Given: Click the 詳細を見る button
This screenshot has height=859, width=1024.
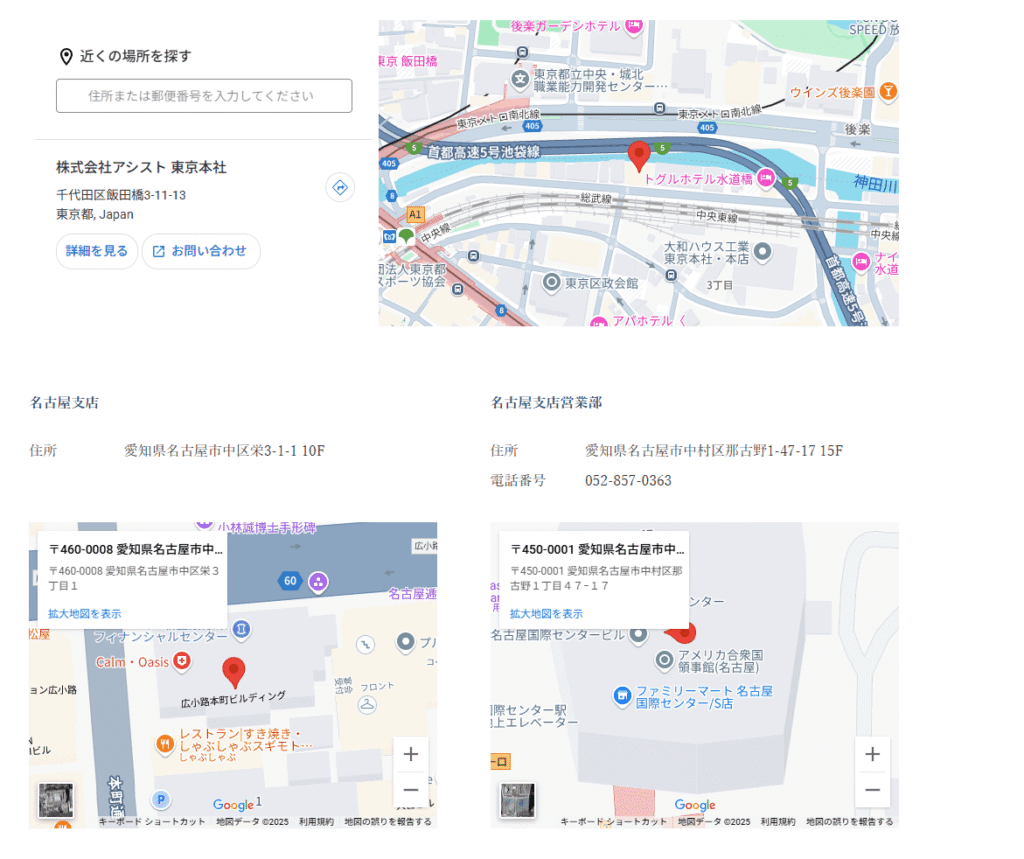Looking at the screenshot, I should [97, 251].
